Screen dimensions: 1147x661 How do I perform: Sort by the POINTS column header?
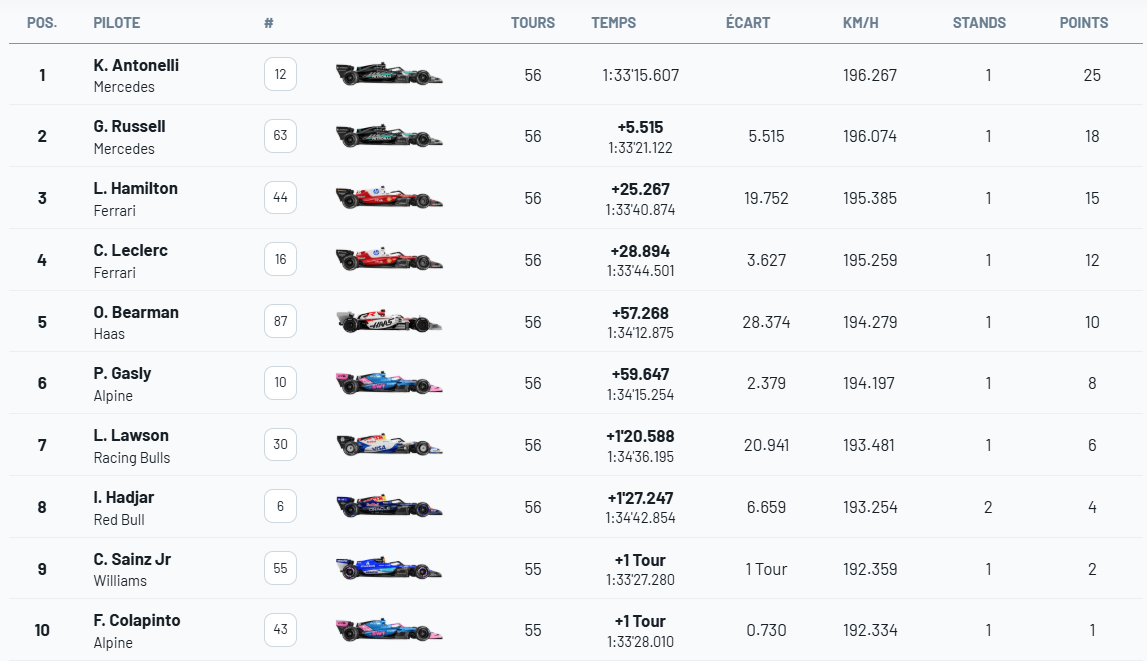click(x=1084, y=23)
